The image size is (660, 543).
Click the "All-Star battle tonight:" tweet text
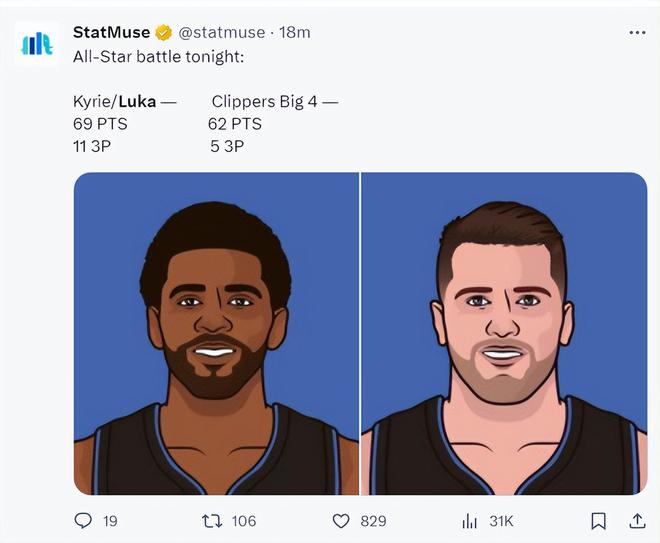click(158, 56)
